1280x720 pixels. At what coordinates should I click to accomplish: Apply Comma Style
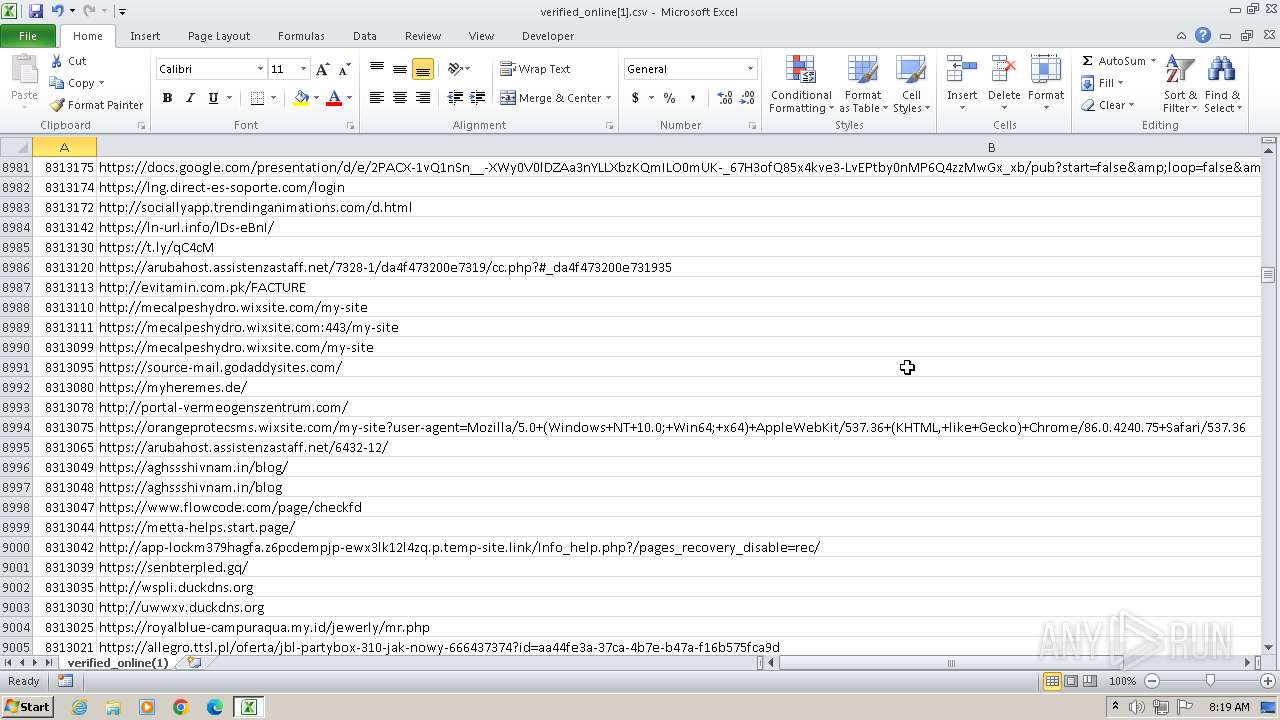pos(693,98)
